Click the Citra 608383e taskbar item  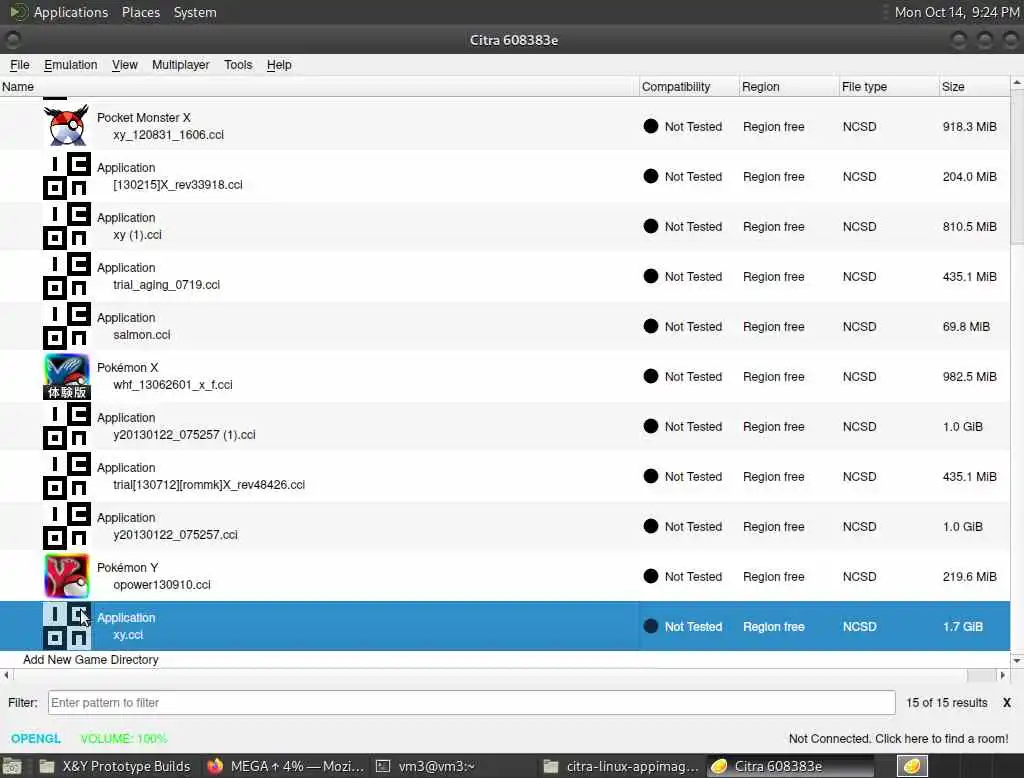tap(790, 766)
